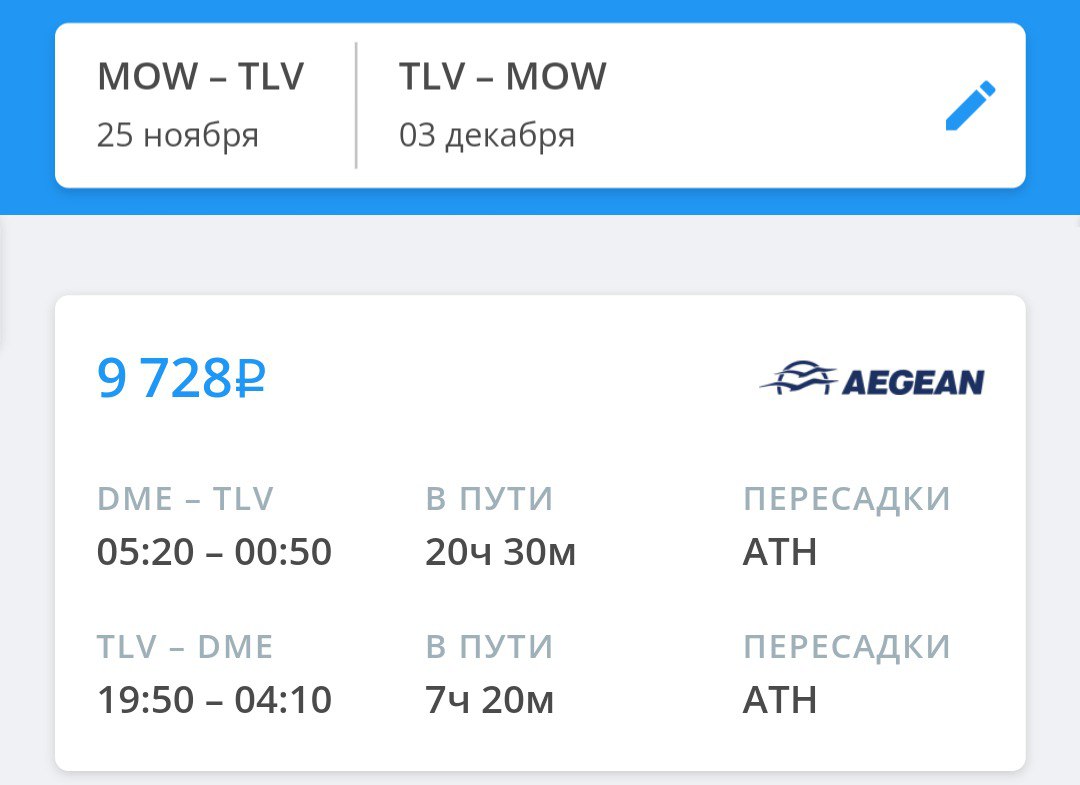Click the Aegean airline logo
The height and width of the screenshot is (785, 1080).
point(872,380)
